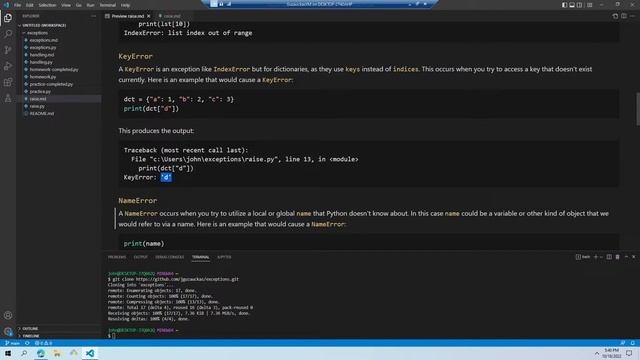The image size is (640, 360).
Task: Close the Preview raise.md tab
Action: pos(149,16)
